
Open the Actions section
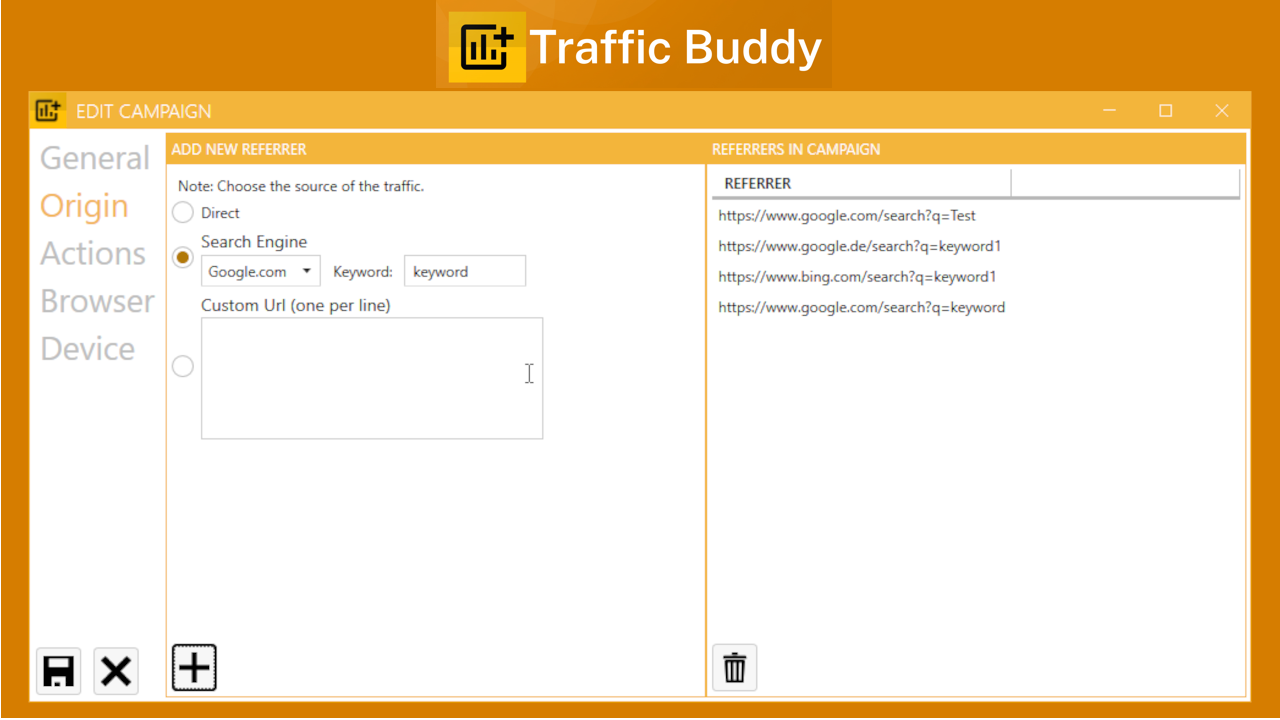(92, 253)
